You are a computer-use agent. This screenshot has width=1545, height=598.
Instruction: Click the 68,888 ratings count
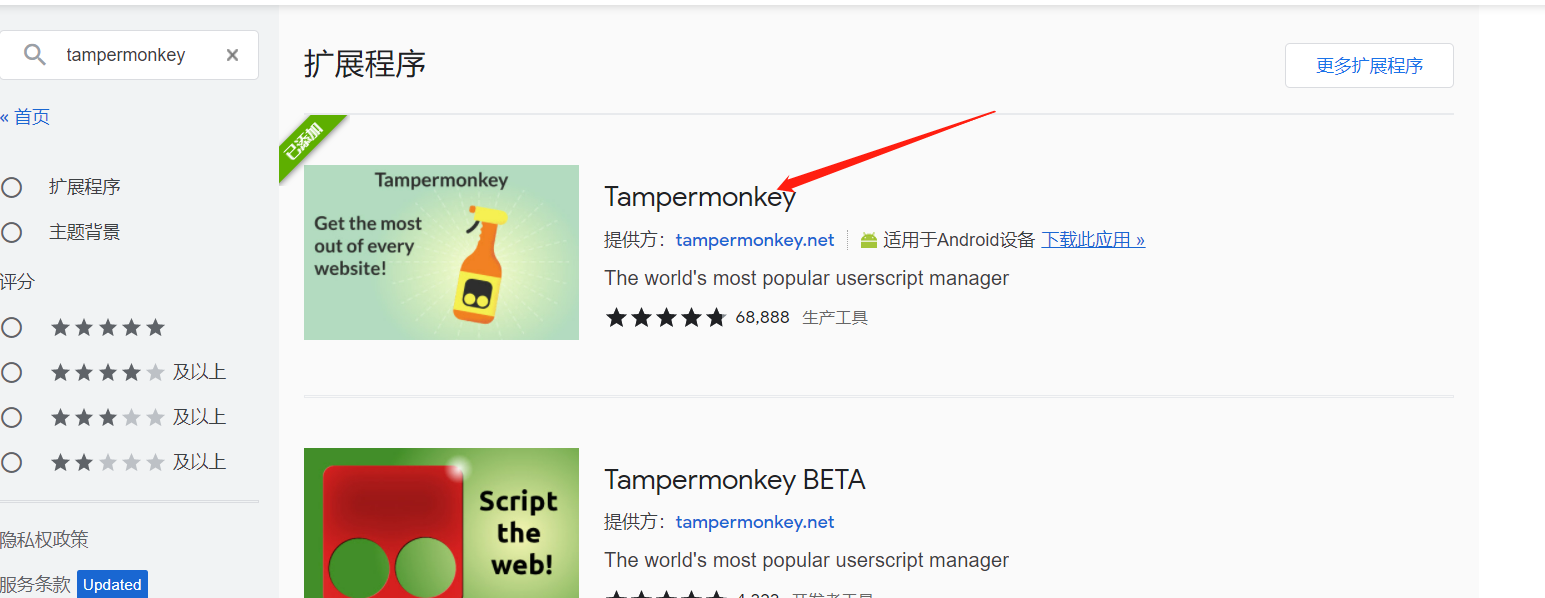[762, 318]
